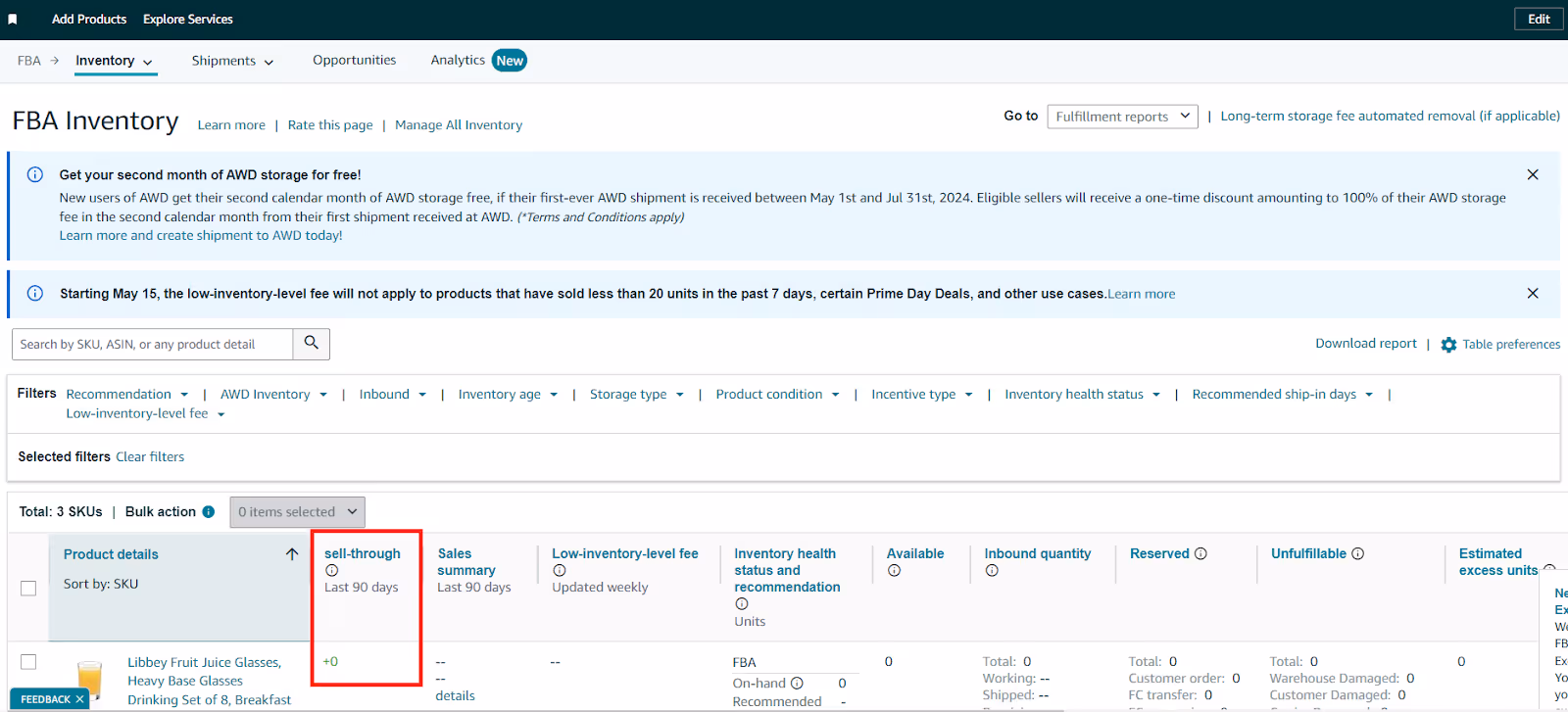Close the Feedback tab with its X
Screen dimensions: 1568x712
pyautogui.click(x=79, y=699)
